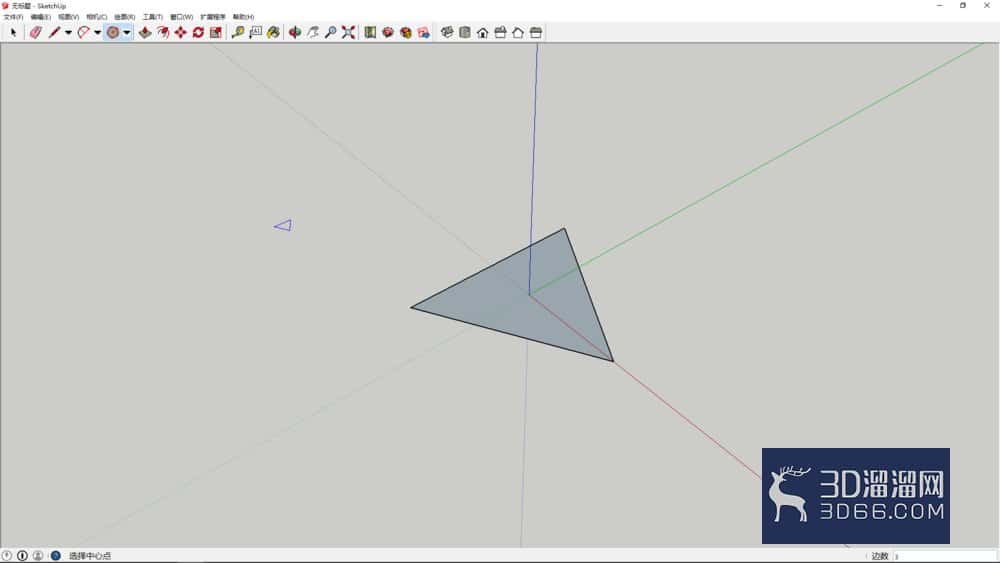This screenshot has width=1000, height=563.
Task: Select the Text label tool
Action: click(x=256, y=33)
